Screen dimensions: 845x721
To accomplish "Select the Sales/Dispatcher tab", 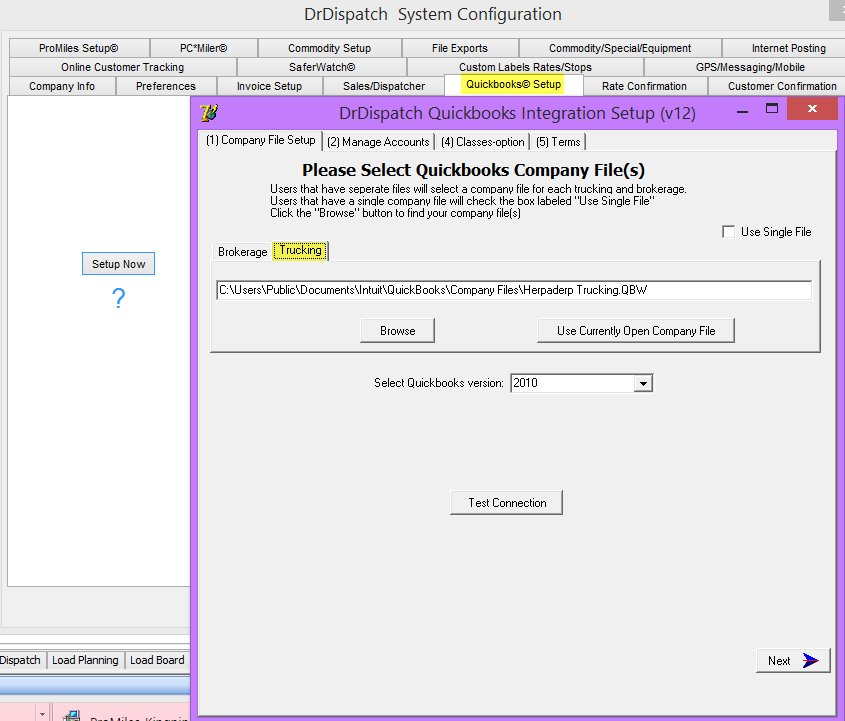I will pos(384,86).
